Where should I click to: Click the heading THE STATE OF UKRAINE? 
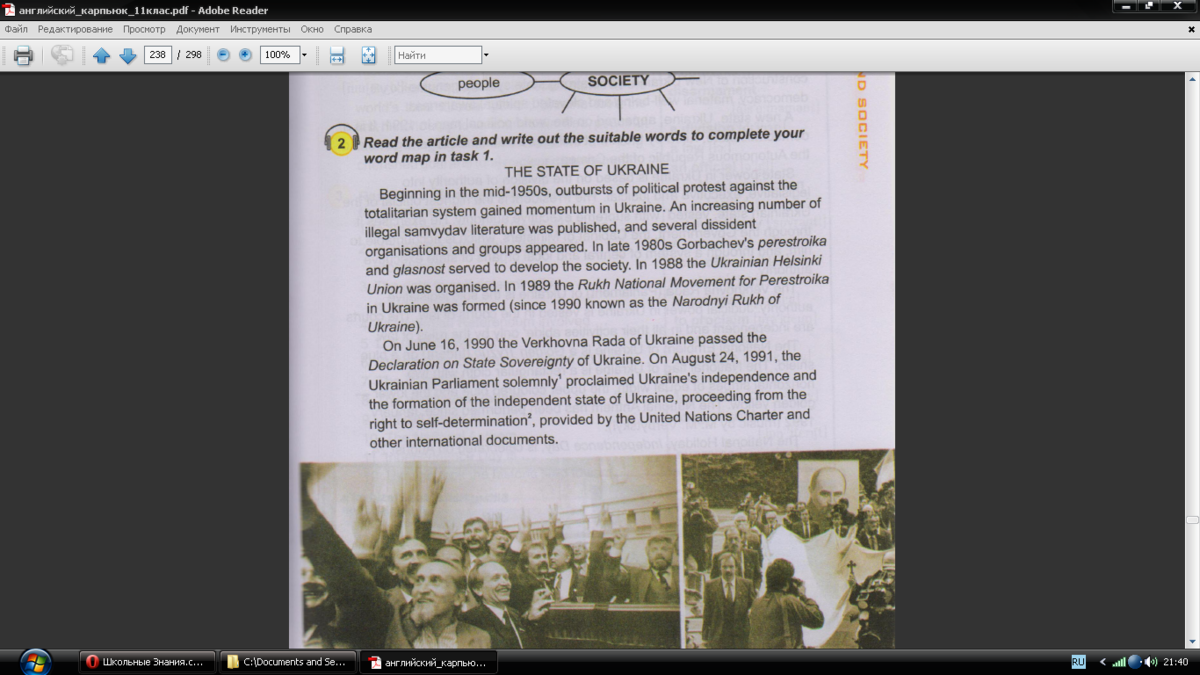[586, 169]
